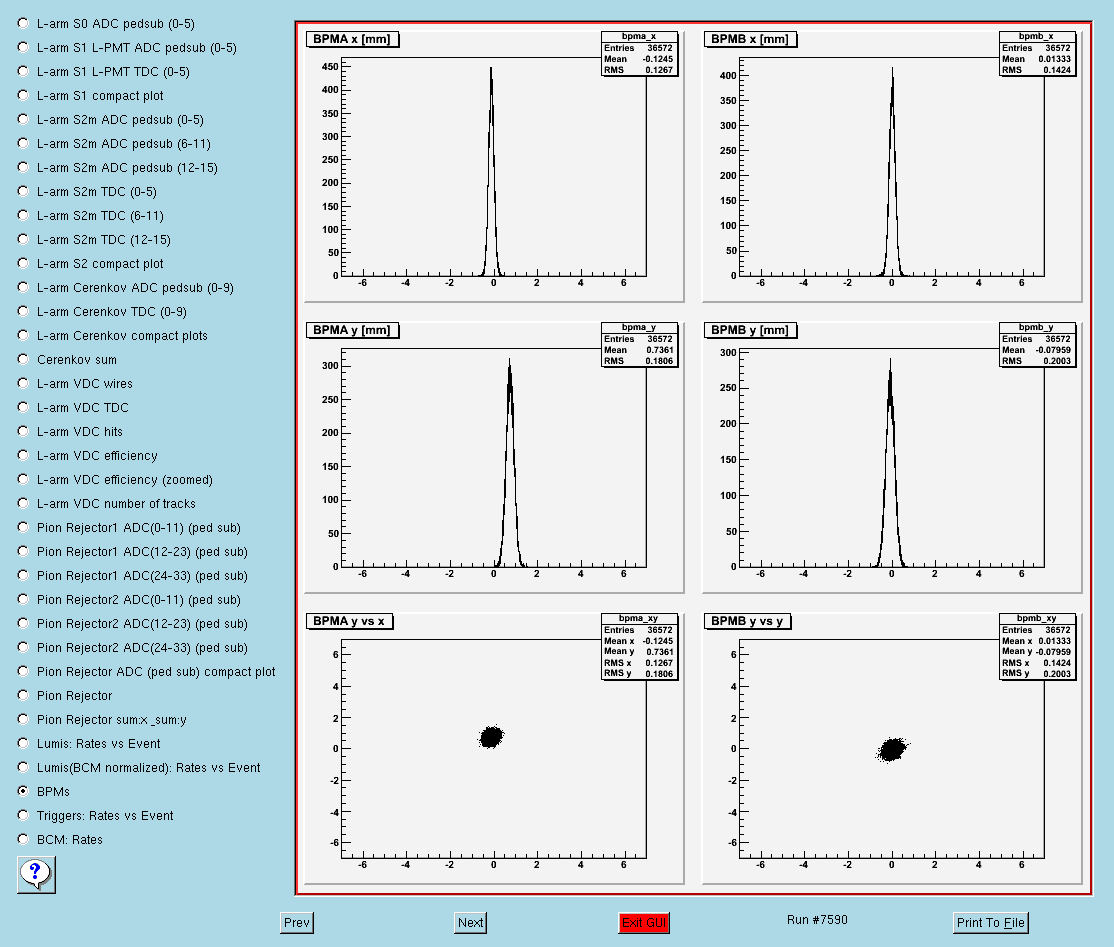Click the selected BPMs radio button

[x=23, y=791]
